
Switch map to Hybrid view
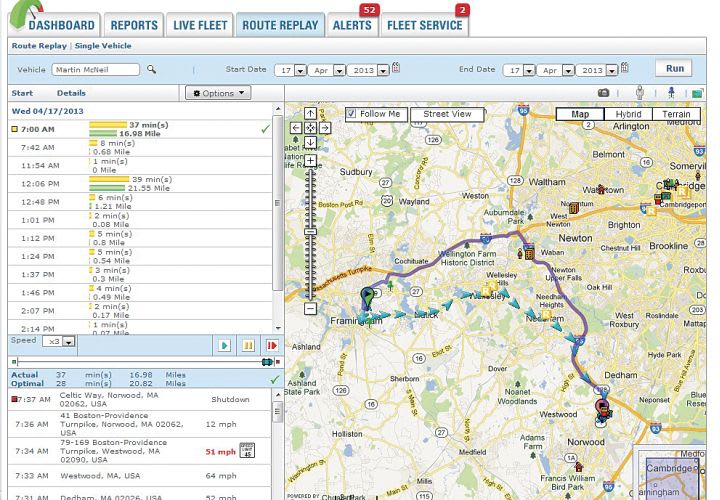click(x=628, y=114)
